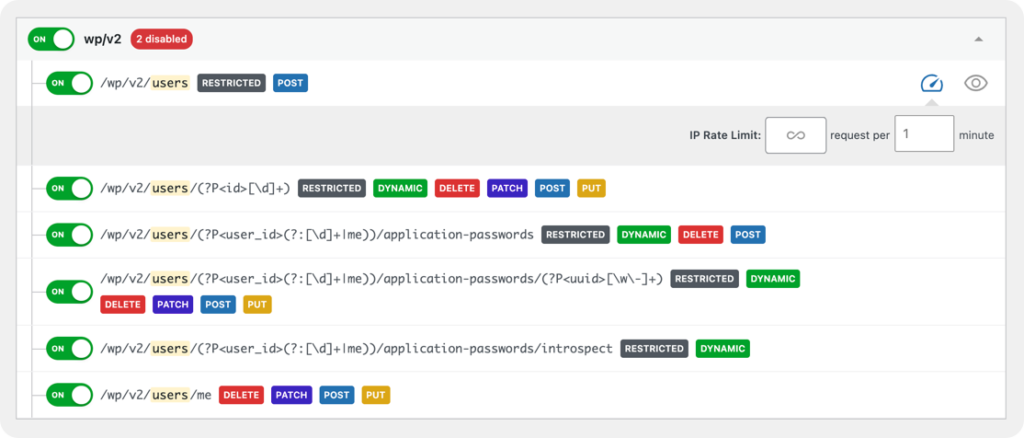Click the minute interval input field
This screenshot has height=438, width=1024.
(924, 134)
